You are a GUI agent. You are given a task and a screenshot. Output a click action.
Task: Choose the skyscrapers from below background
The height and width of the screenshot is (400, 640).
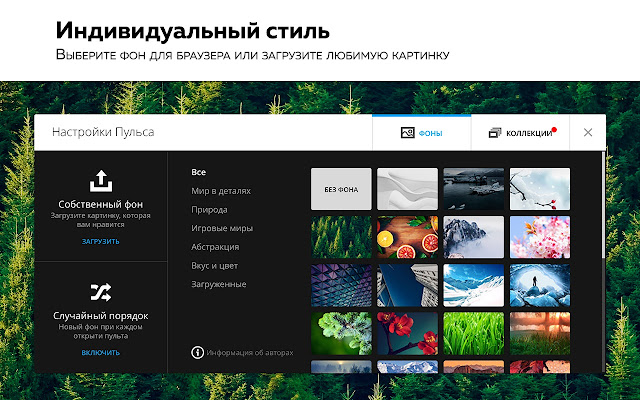[407, 285]
